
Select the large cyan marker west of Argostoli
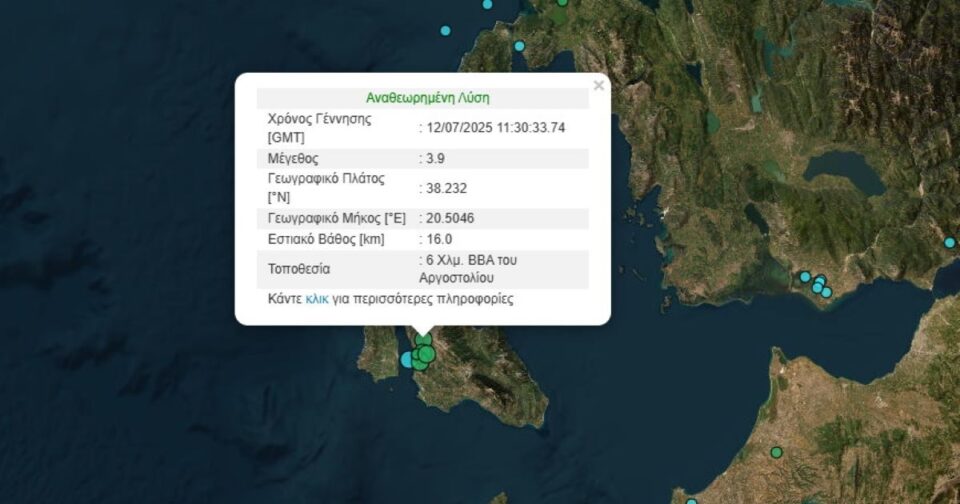tap(408, 358)
